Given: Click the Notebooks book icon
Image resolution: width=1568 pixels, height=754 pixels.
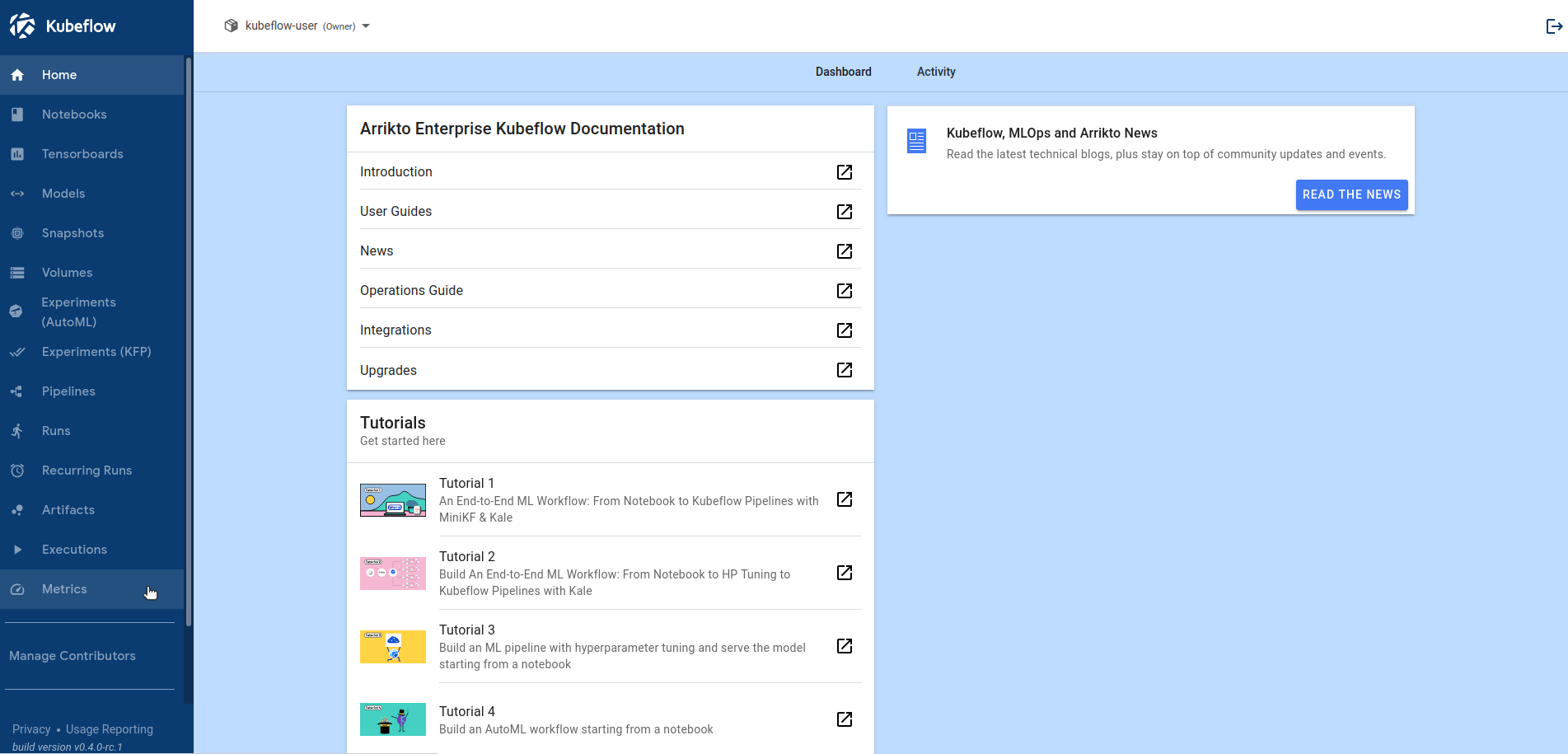Looking at the screenshot, I should click(x=17, y=115).
